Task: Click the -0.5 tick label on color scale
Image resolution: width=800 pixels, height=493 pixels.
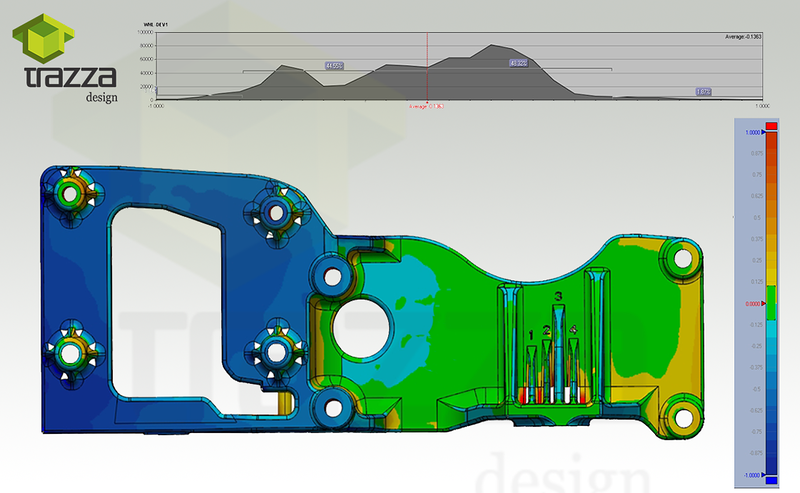Action: point(757,389)
